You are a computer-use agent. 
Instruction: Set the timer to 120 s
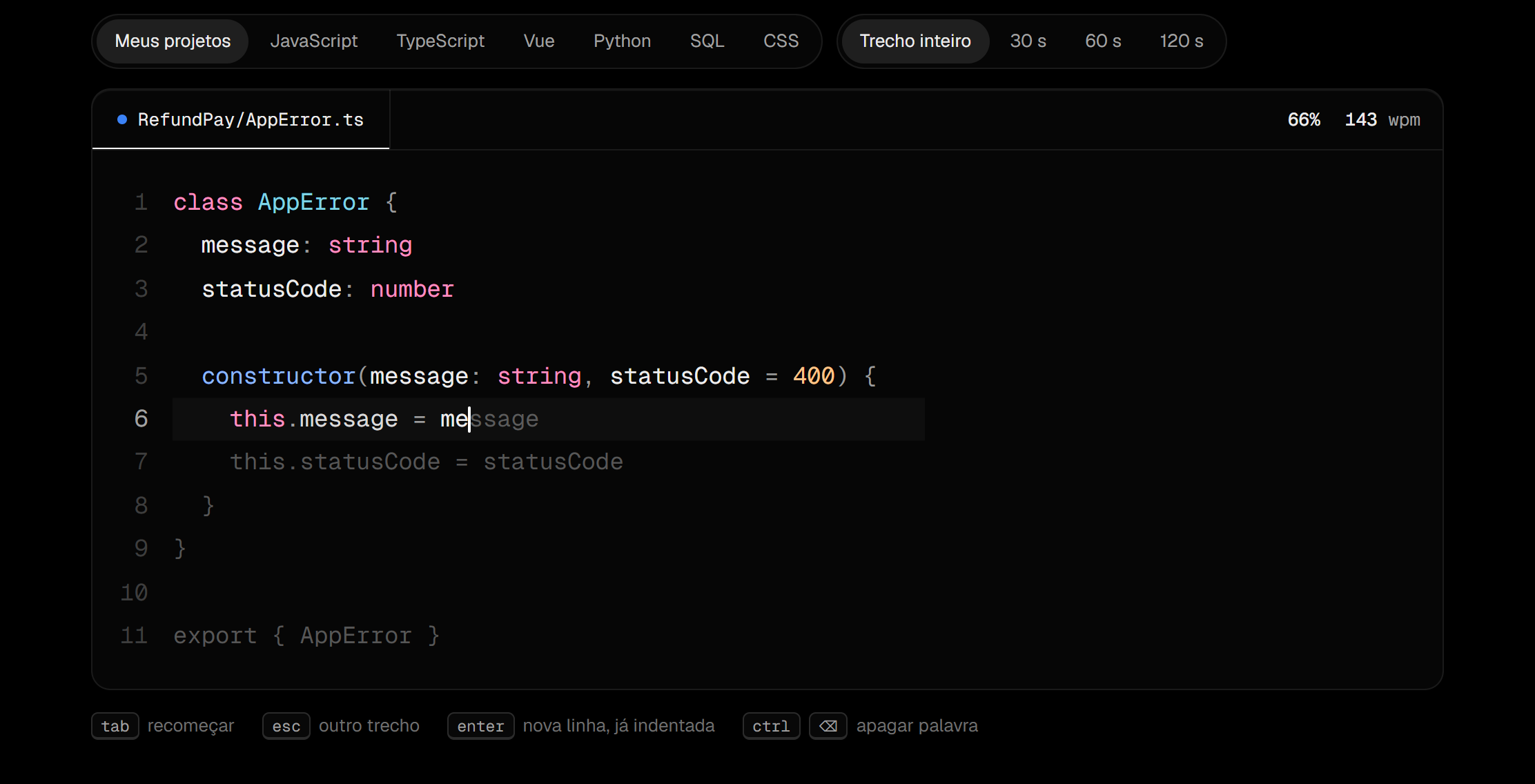click(1181, 41)
